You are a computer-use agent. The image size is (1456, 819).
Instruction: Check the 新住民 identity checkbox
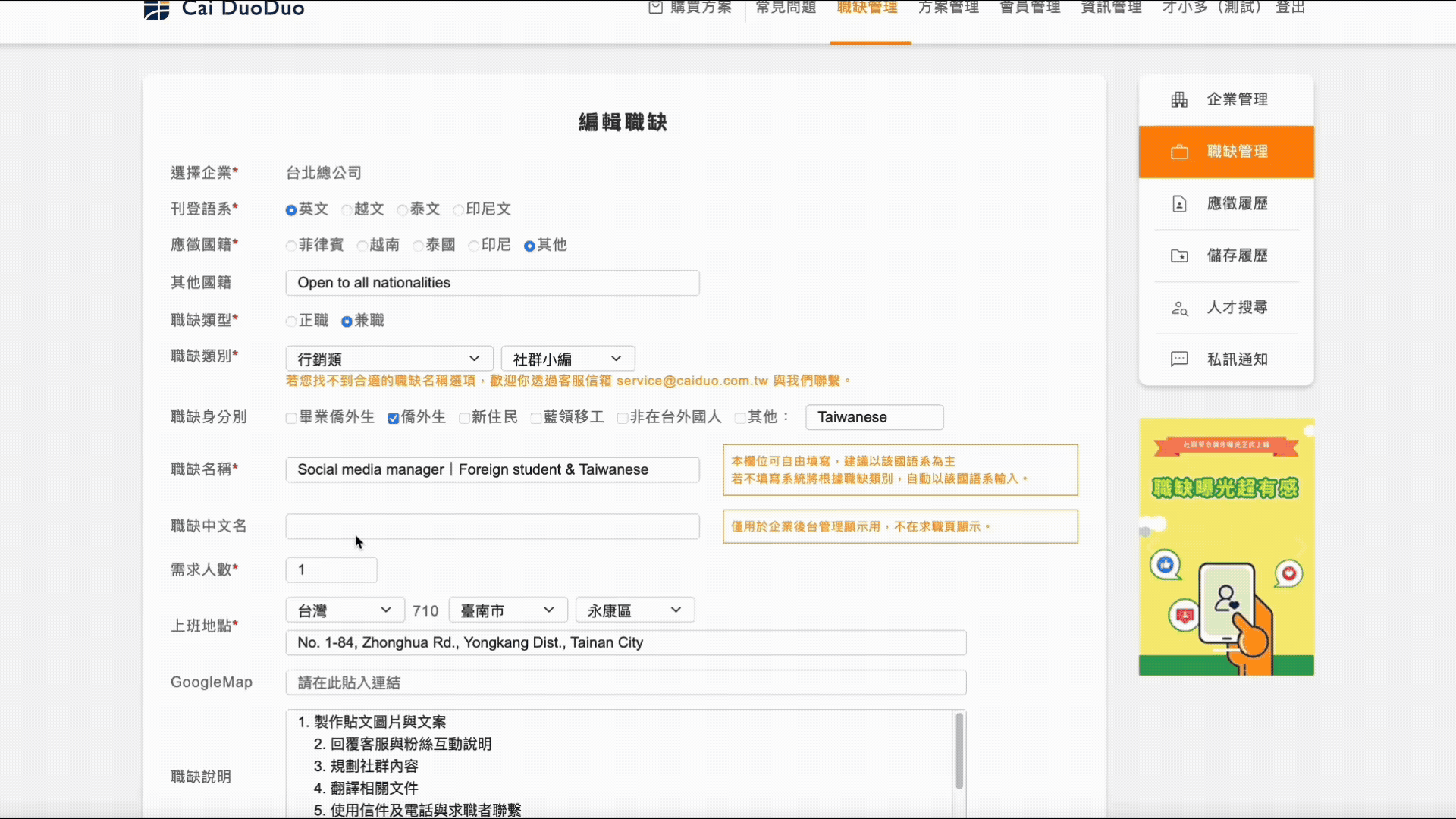click(464, 419)
